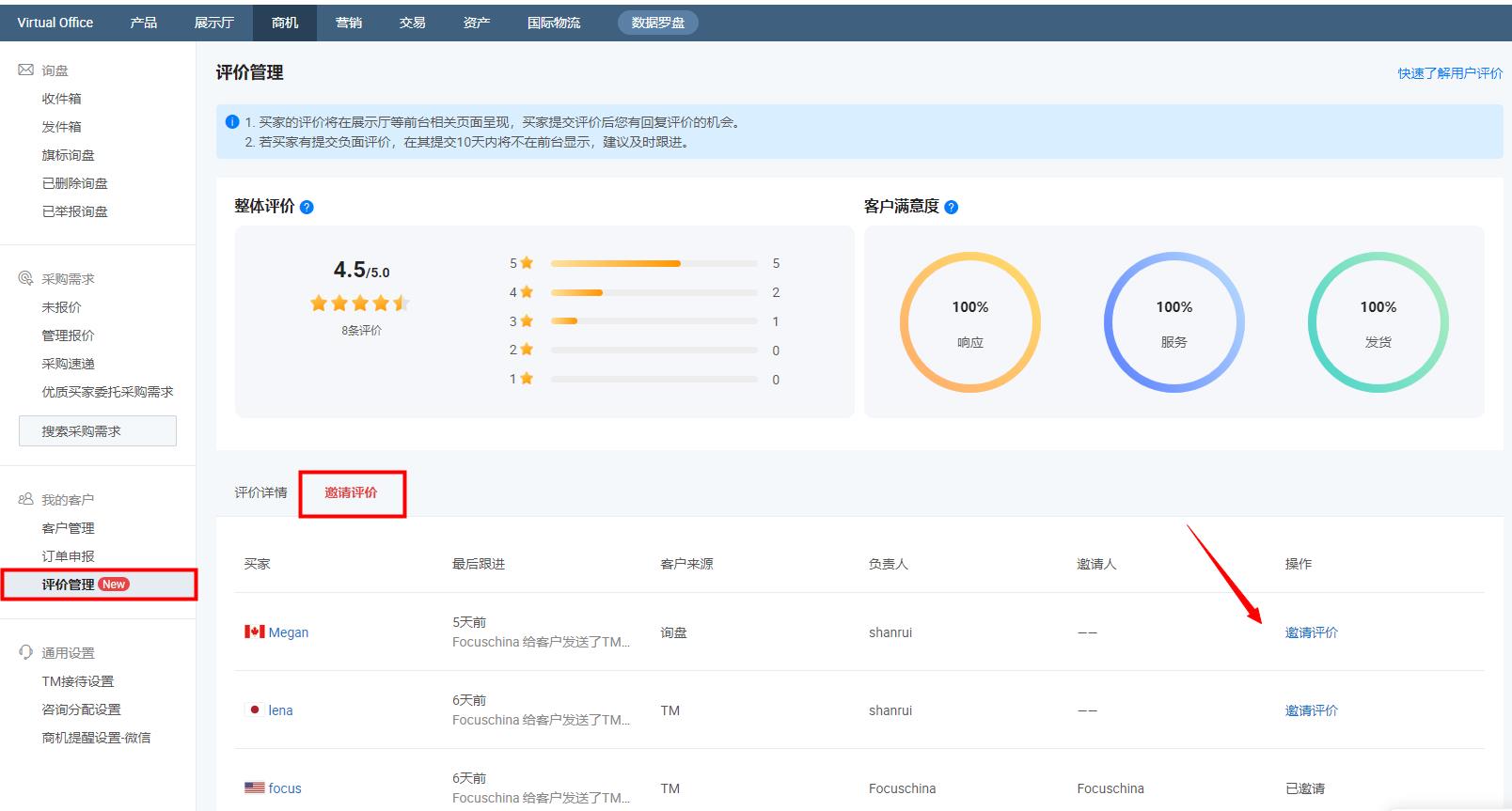Open 优质买家委托采购需求 in sidebar
Image resolution: width=1512 pixels, height=811 pixels.
(107, 392)
